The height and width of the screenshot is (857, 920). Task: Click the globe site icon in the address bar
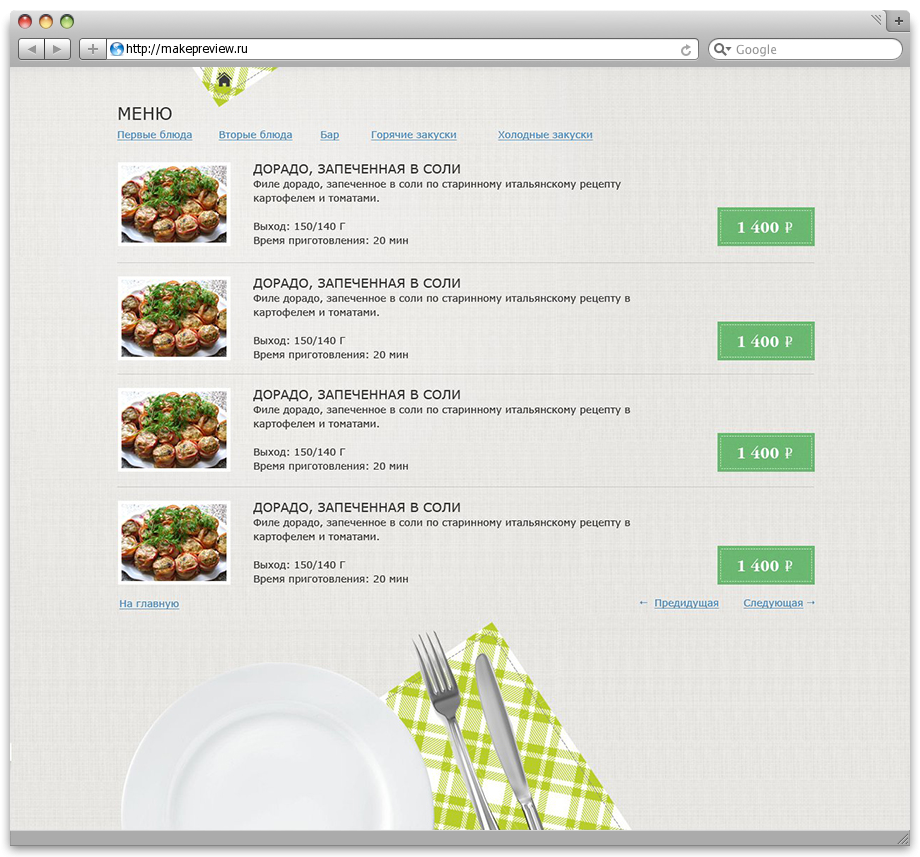117,49
